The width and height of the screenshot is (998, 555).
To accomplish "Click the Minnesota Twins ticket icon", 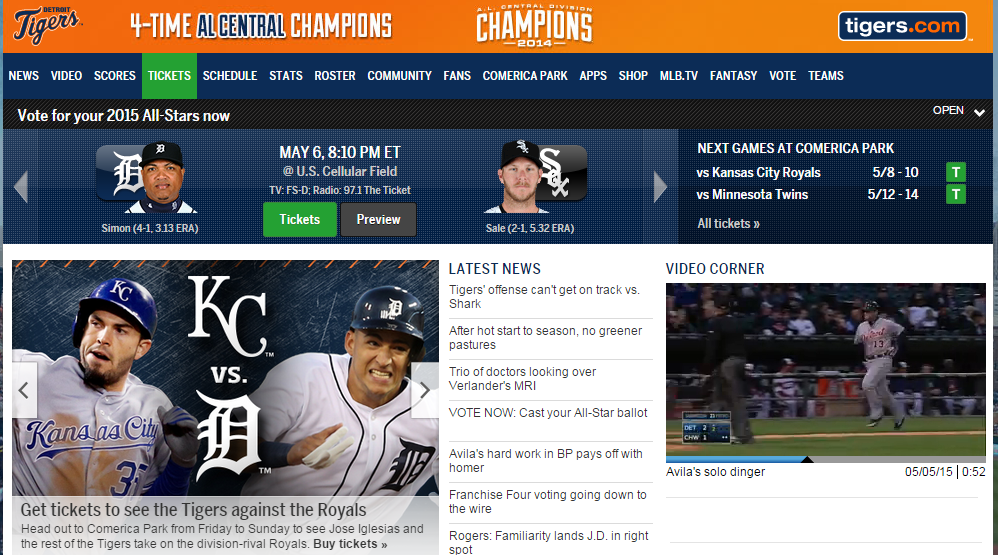I will pos(955,194).
